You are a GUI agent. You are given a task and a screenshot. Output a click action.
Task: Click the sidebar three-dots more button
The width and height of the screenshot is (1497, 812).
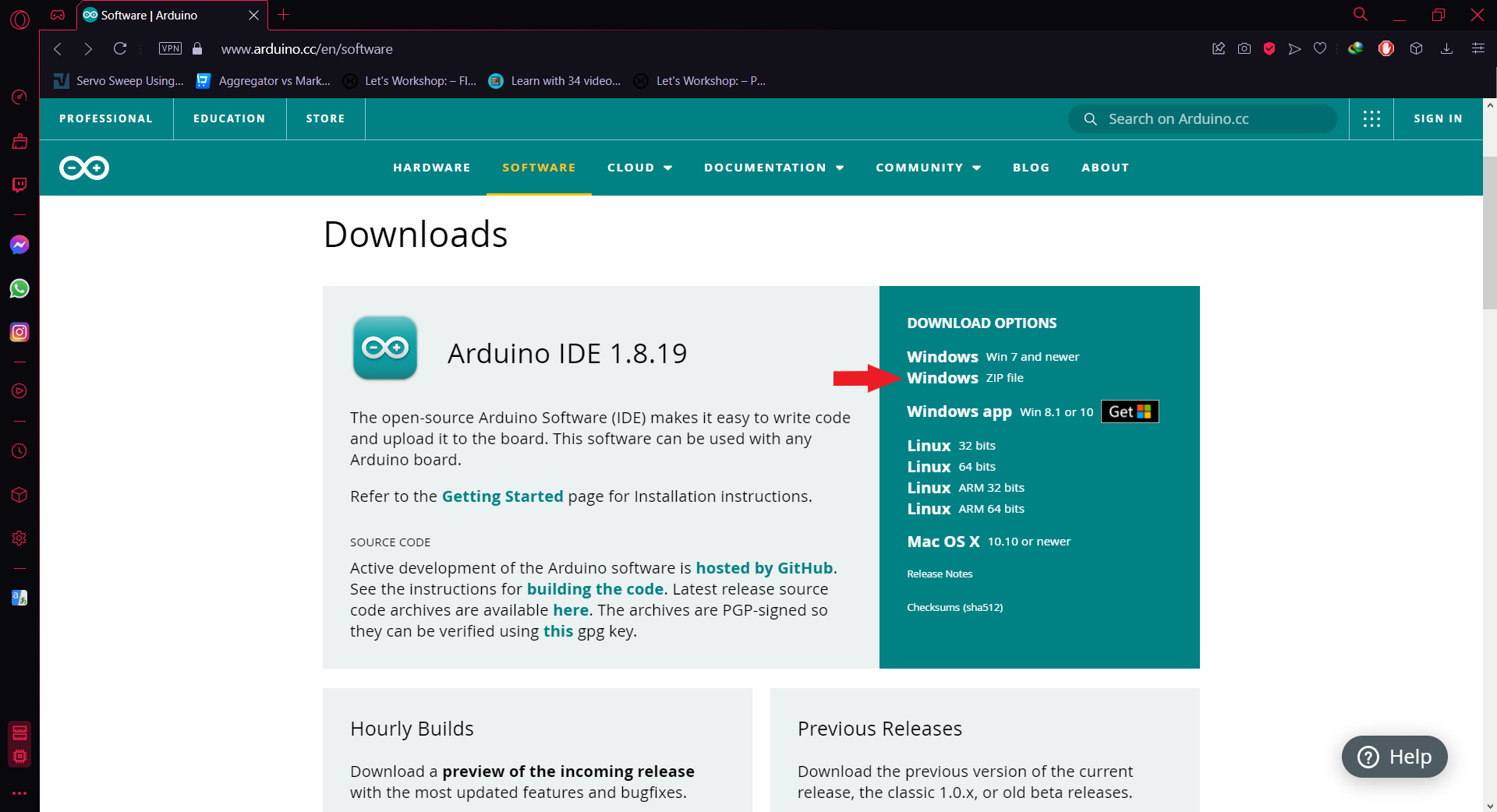[19, 793]
